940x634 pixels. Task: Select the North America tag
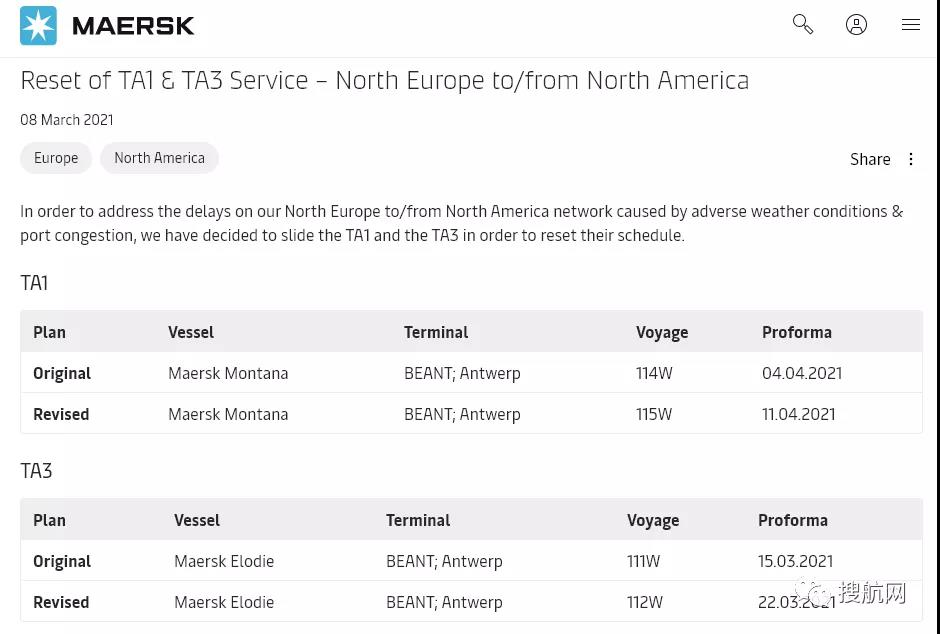pyautogui.click(x=159, y=158)
